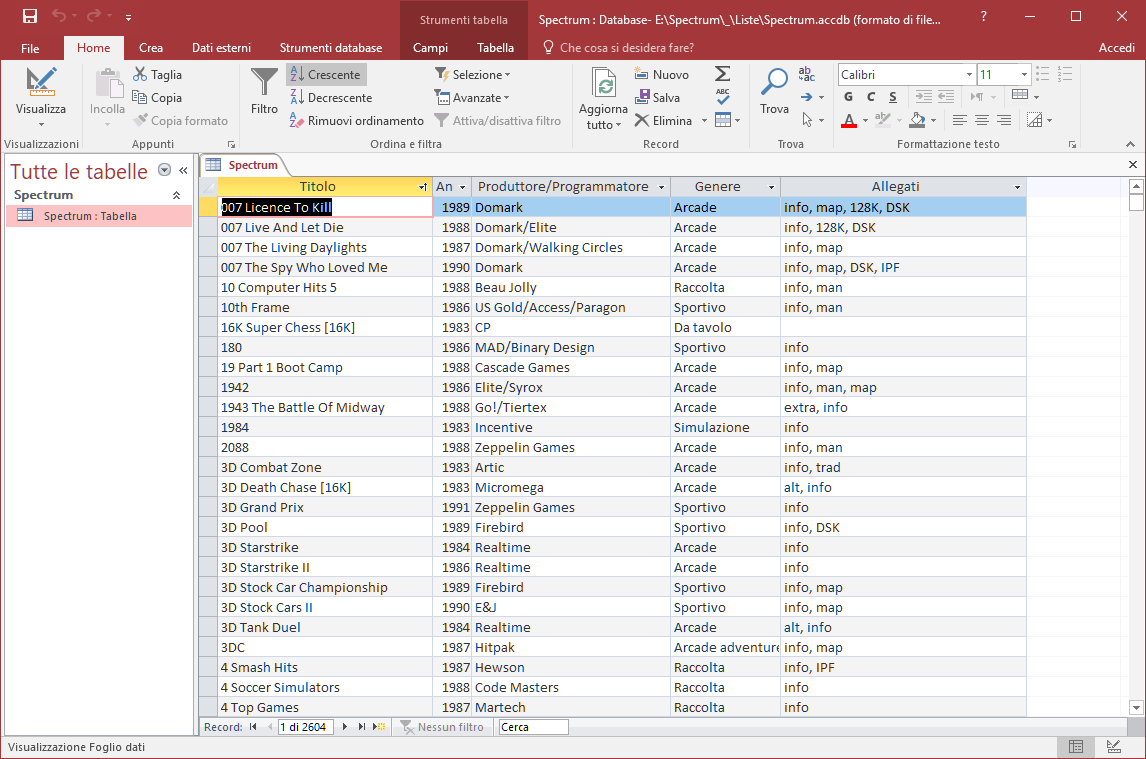The width and height of the screenshot is (1146, 759).
Task: Align text right
Action: click(x=1004, y=120)
